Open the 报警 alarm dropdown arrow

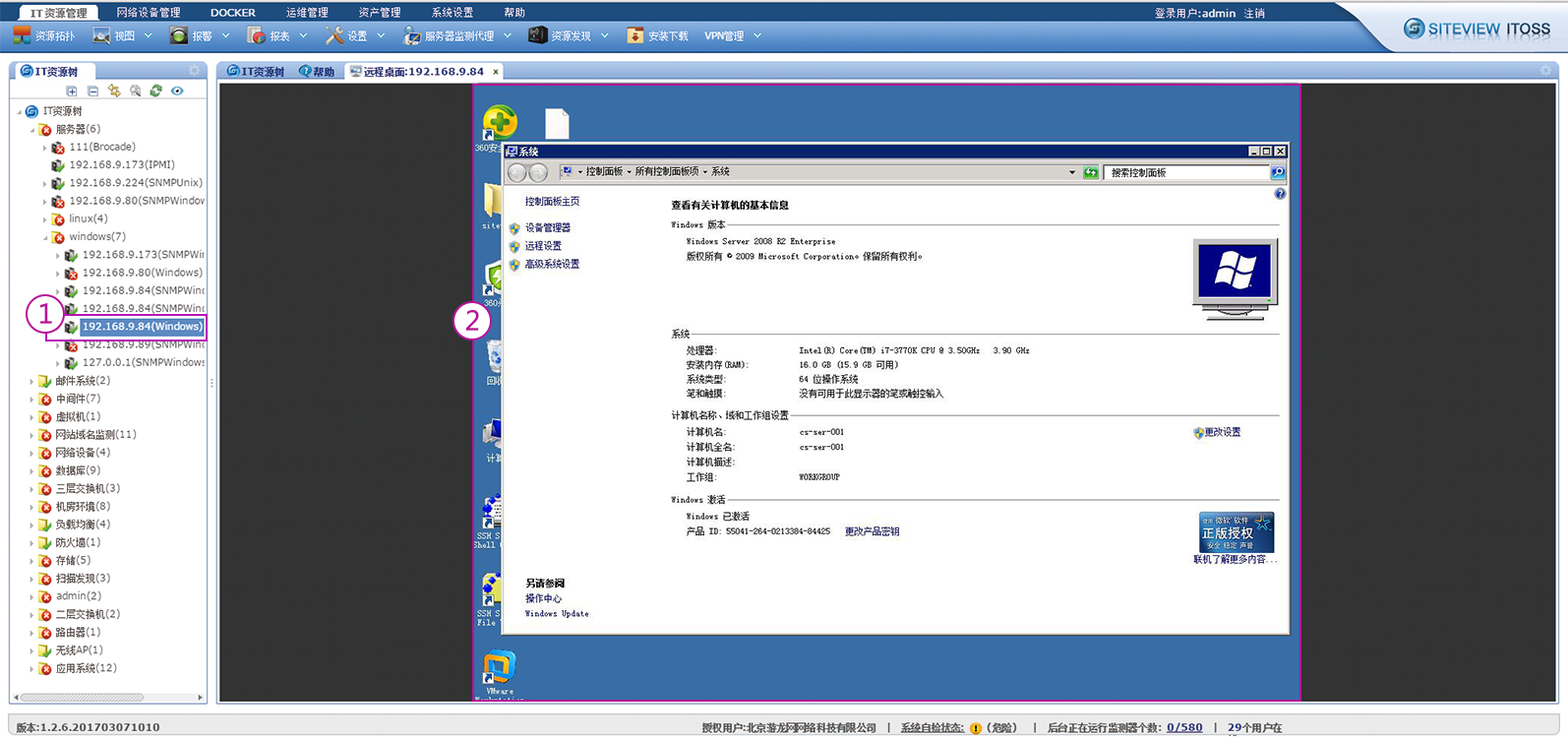pos(225,35)
